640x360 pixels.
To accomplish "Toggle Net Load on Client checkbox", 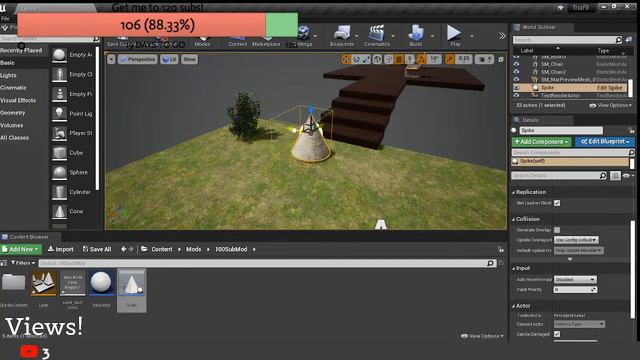I will (557, 203).
